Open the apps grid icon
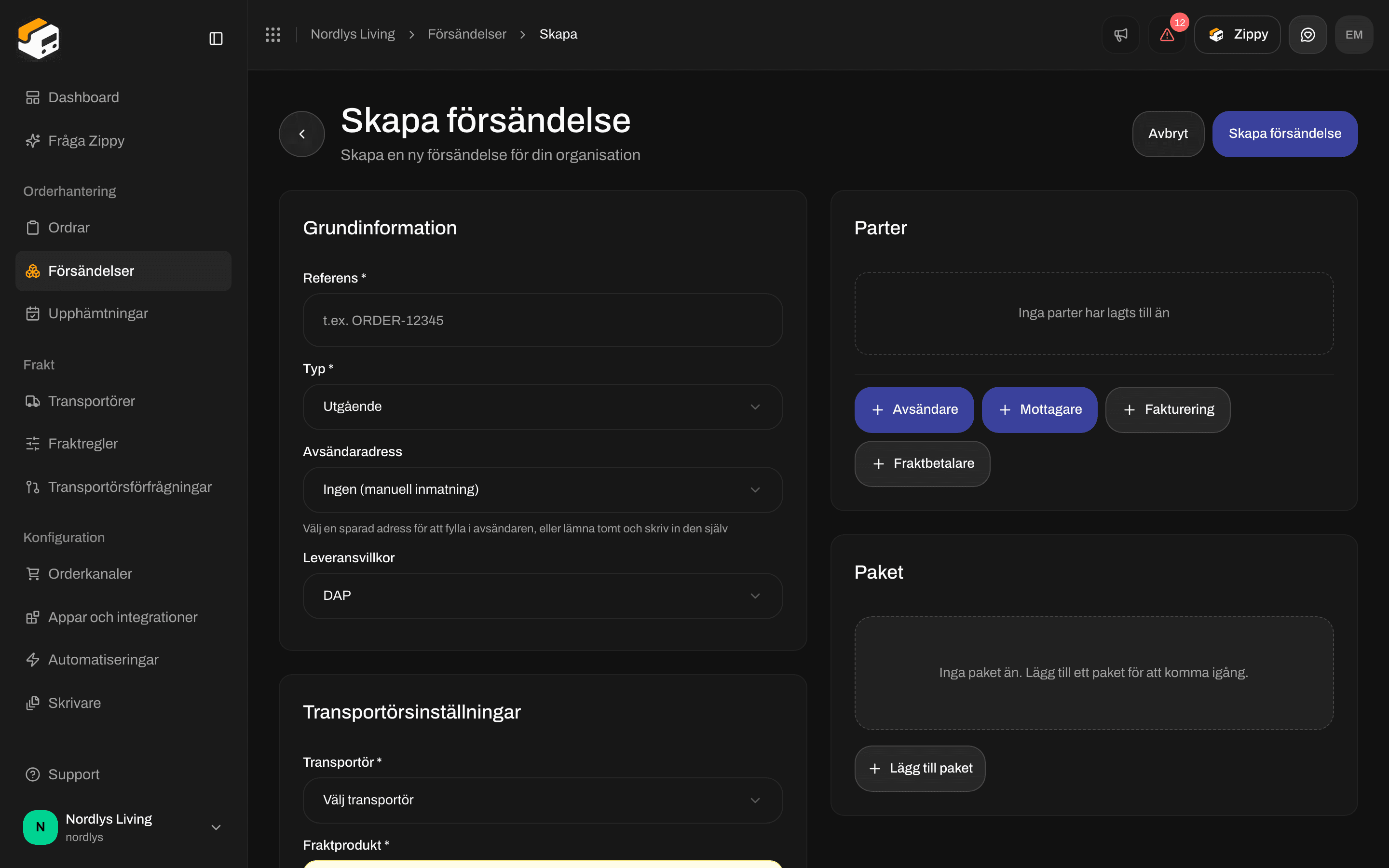This screenshot has width=1389, height=868. (272, 34)
